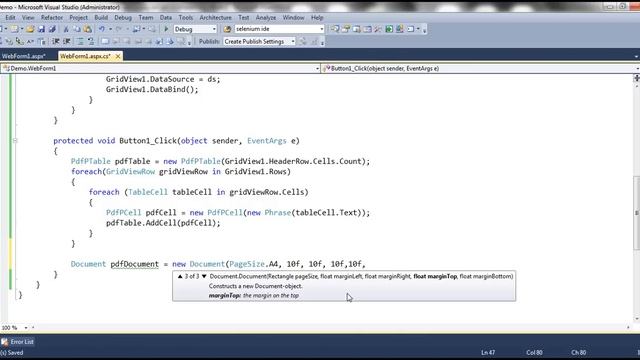Open the Build menu
Screen dimensions: 640x360
point(101,18)
